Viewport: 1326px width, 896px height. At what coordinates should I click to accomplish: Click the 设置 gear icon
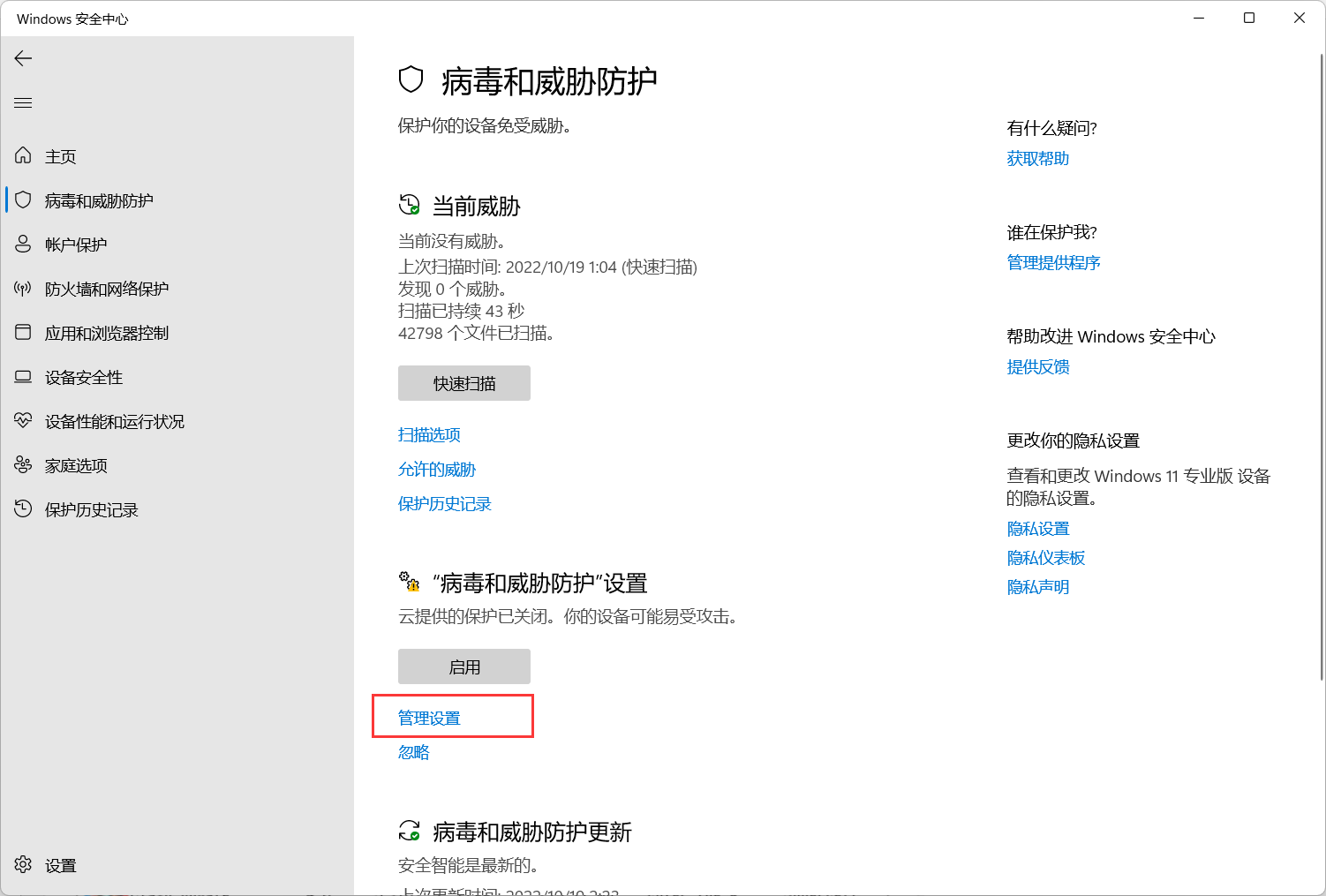24,865
